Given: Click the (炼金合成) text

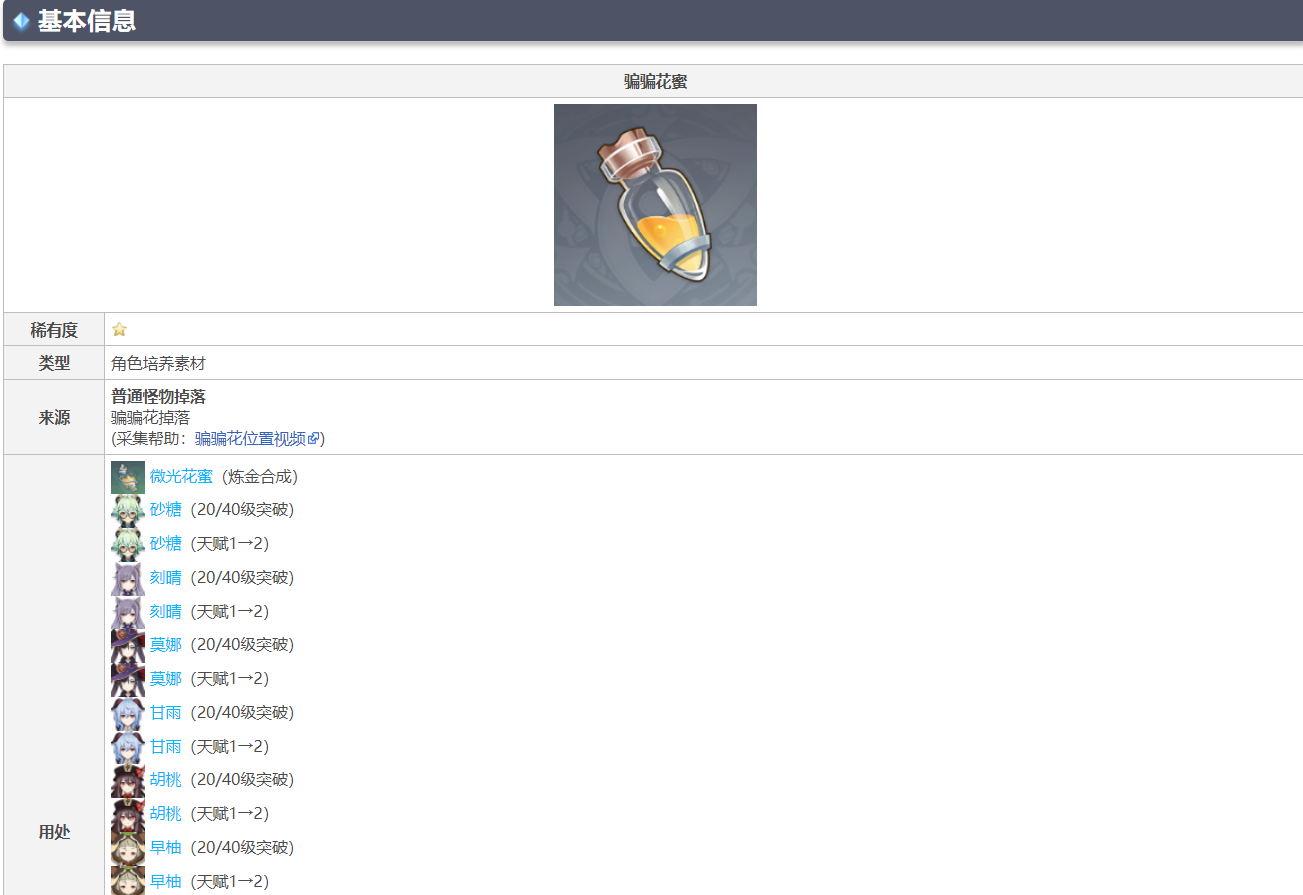Looking at the screenshot, I should point(260,477).
